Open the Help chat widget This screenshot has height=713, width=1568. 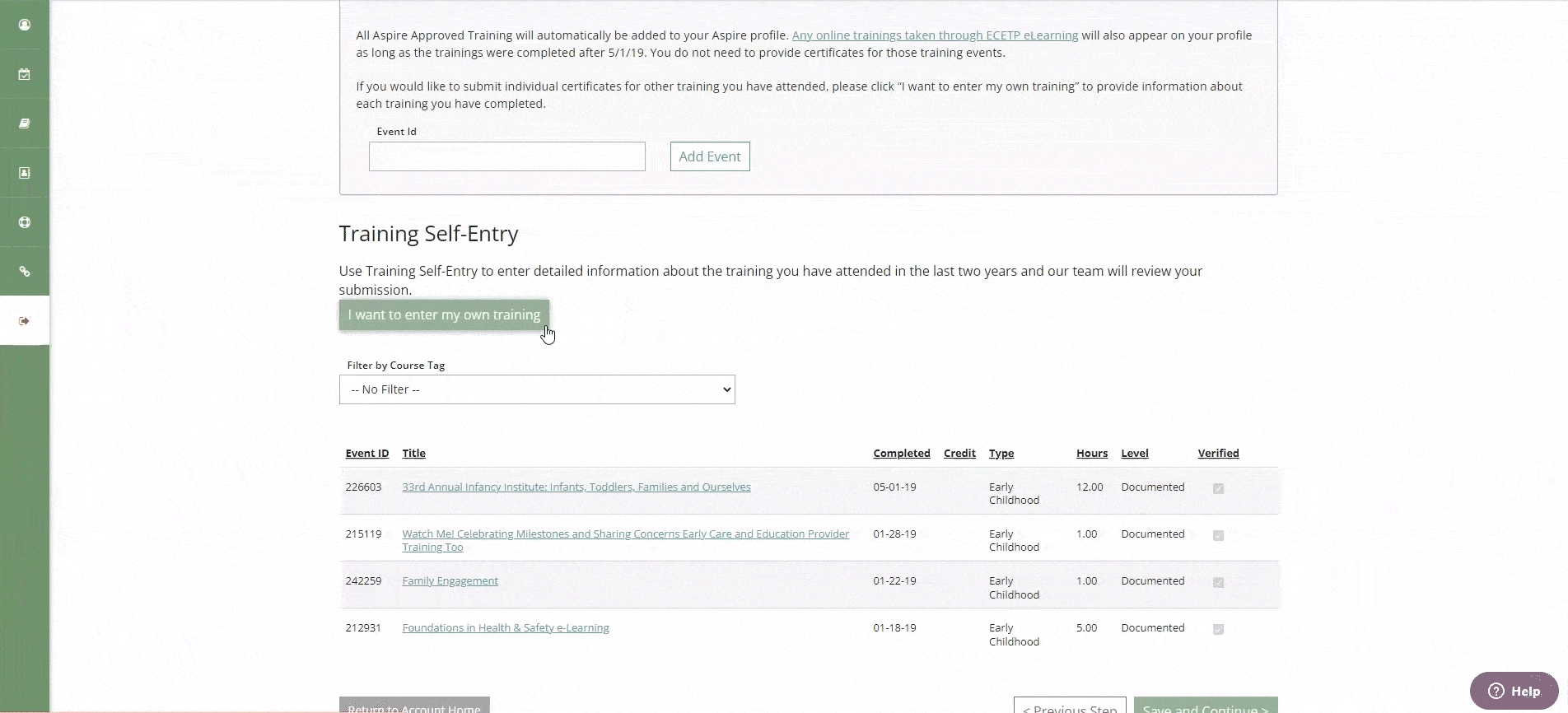coord(1514,691)
